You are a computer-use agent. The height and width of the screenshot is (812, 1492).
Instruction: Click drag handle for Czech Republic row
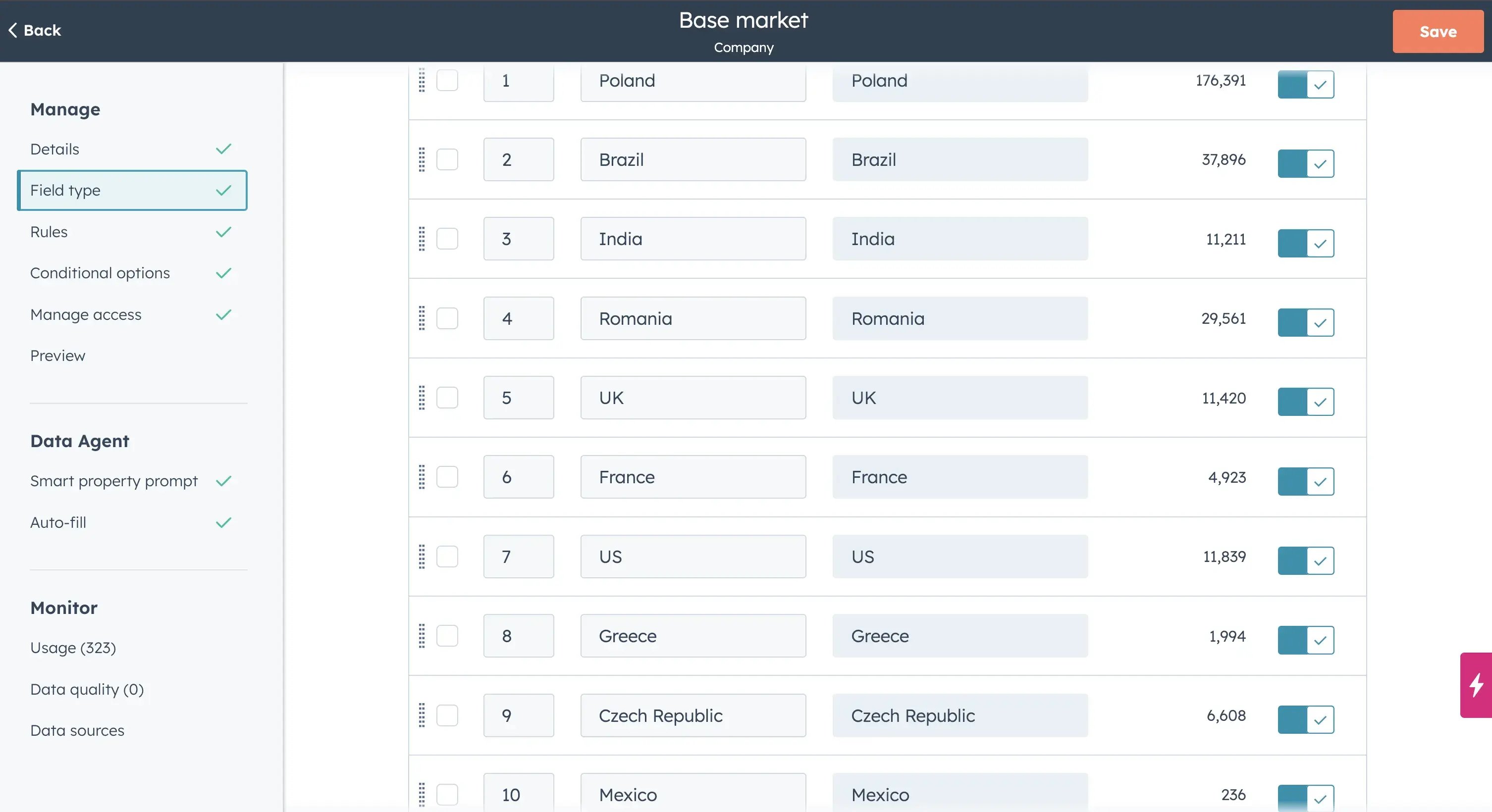[x=422, y=715]
